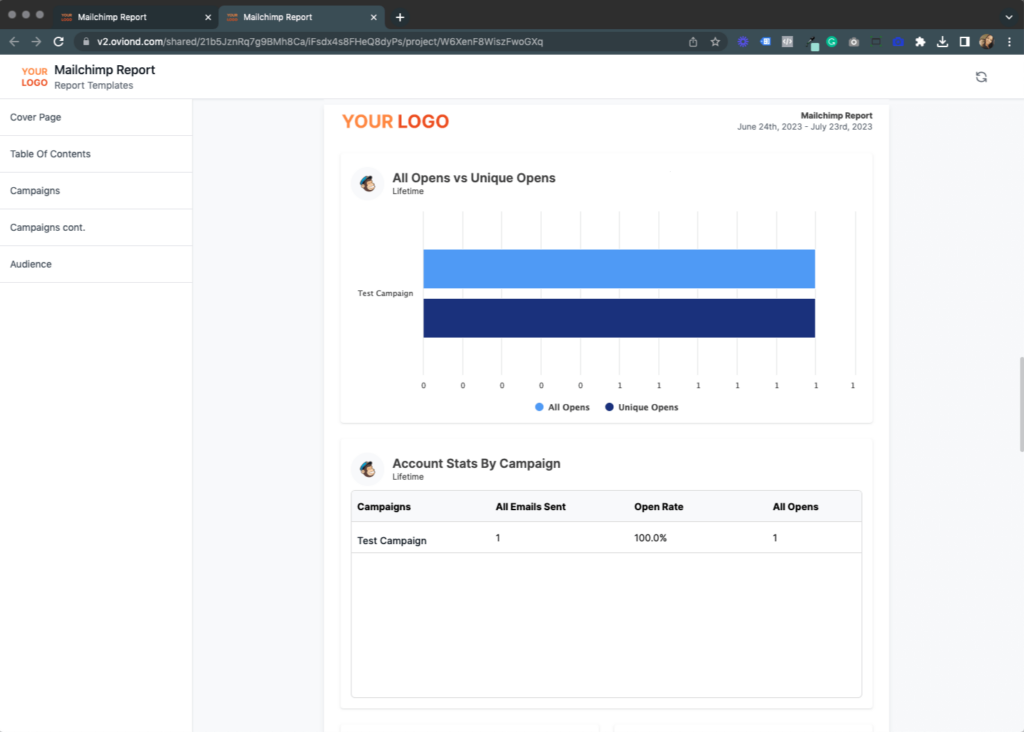Select Campaigns cont. in the sidebar

(x=96, y=227)
